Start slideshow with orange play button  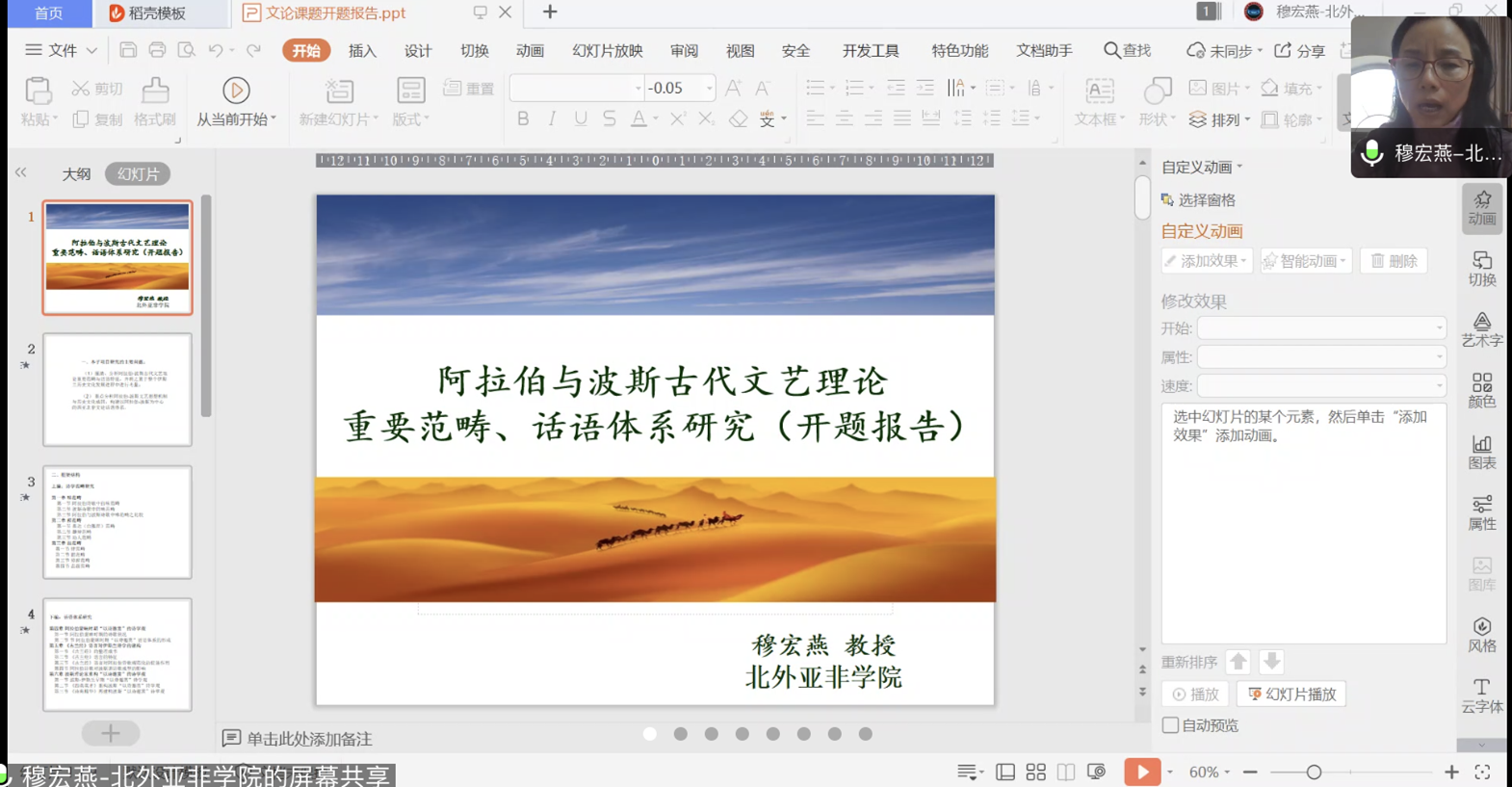tap(1141, 772)
